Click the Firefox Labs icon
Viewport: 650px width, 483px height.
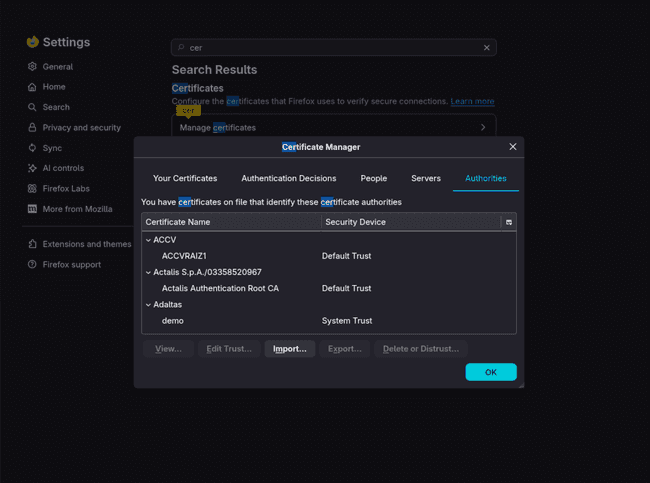click(32, 189)
